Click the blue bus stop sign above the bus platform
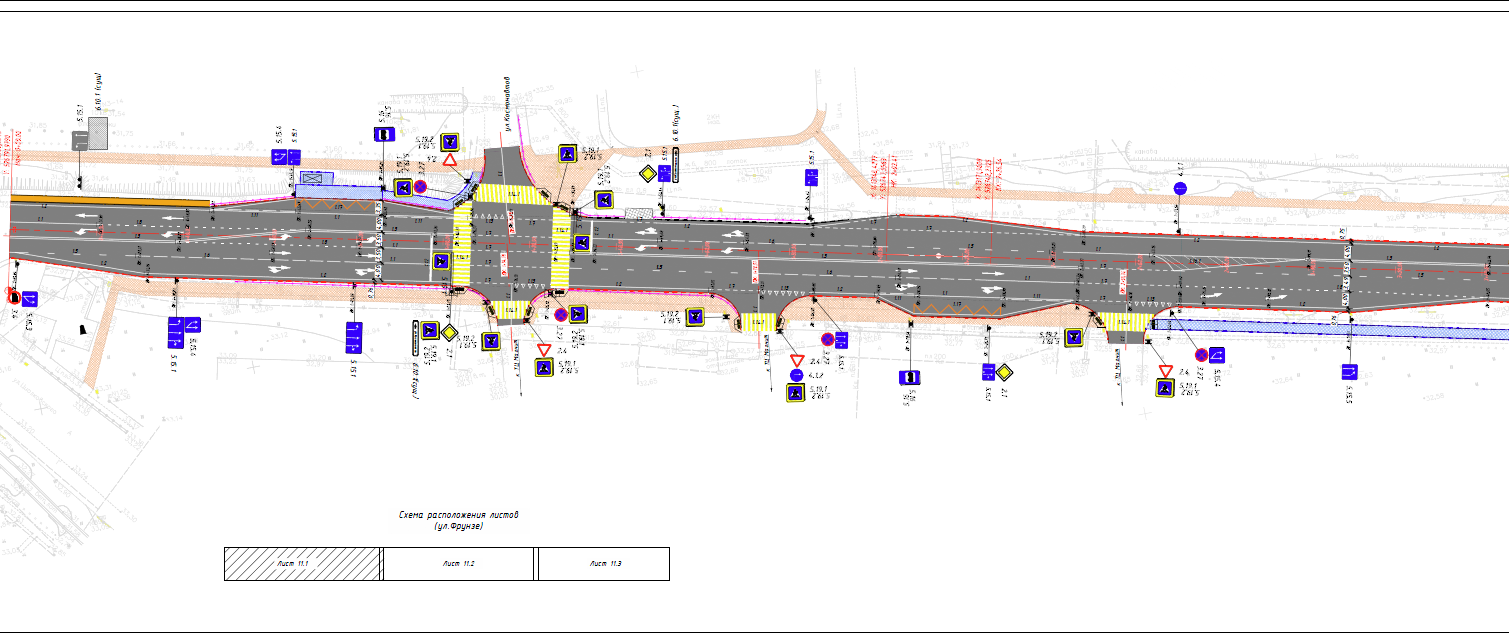The width and height of the screenshot is (1509, 642). pyautogui.click(x=384, y=133)
